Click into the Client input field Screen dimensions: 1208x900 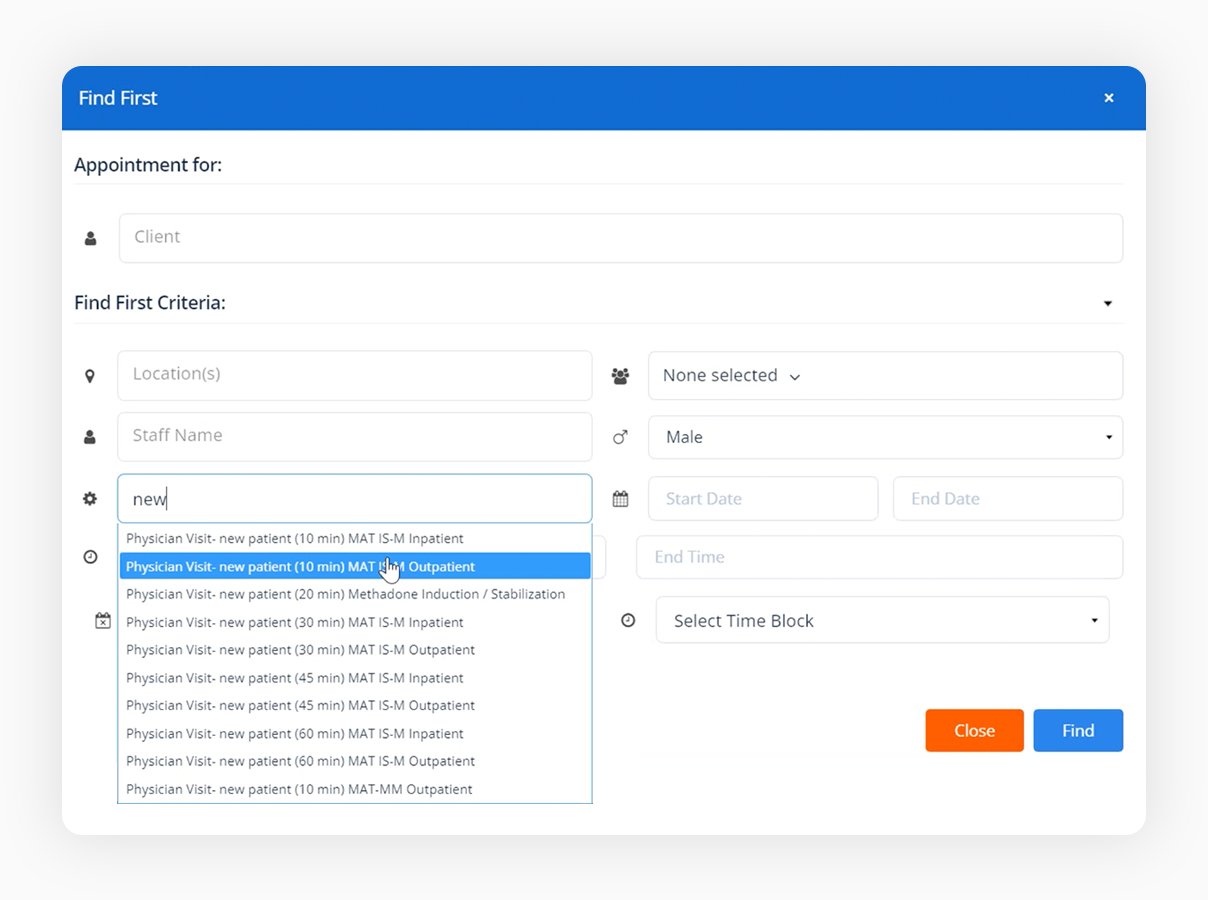coord(620,238)
